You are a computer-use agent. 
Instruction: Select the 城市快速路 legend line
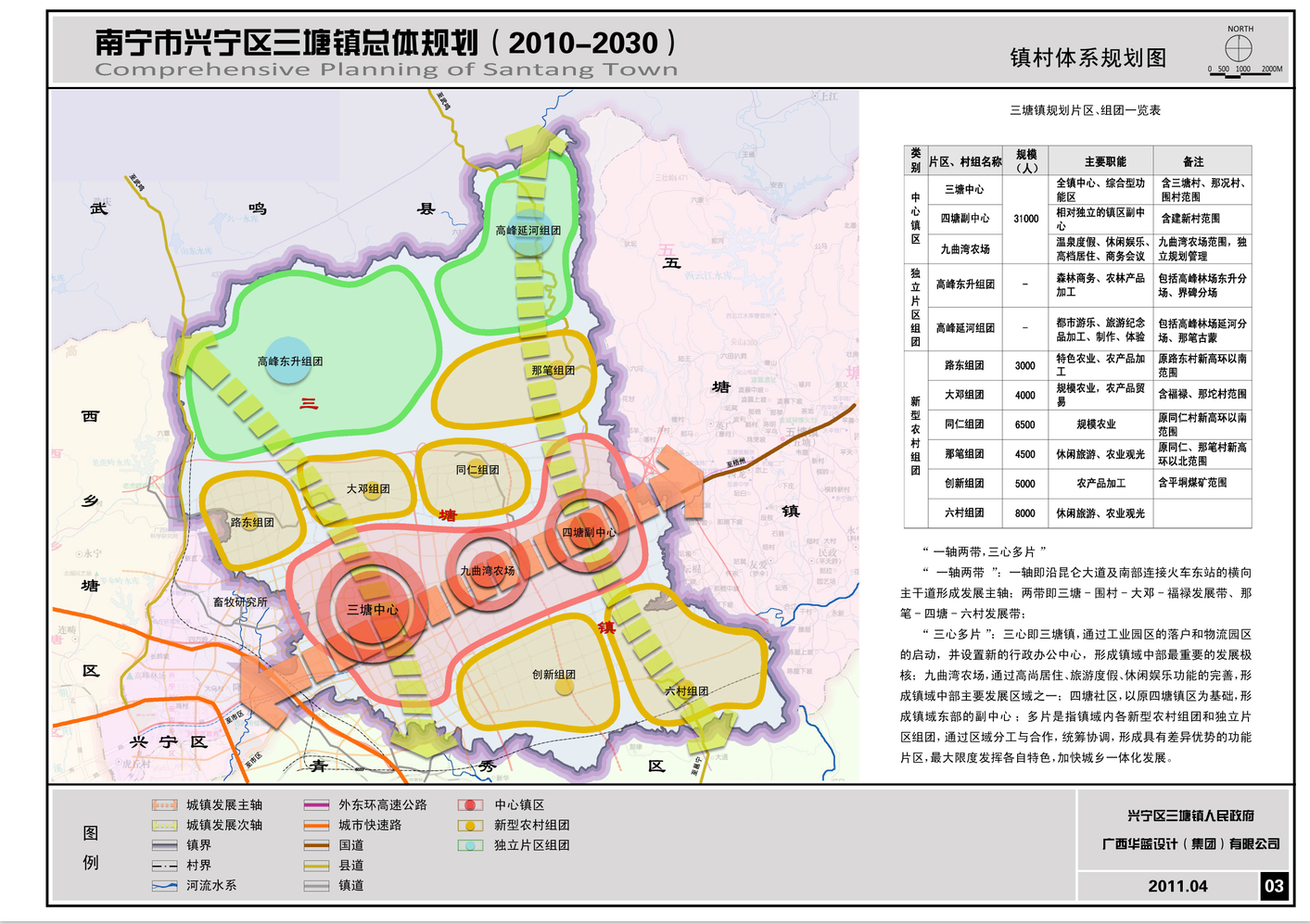coord(316,825)
